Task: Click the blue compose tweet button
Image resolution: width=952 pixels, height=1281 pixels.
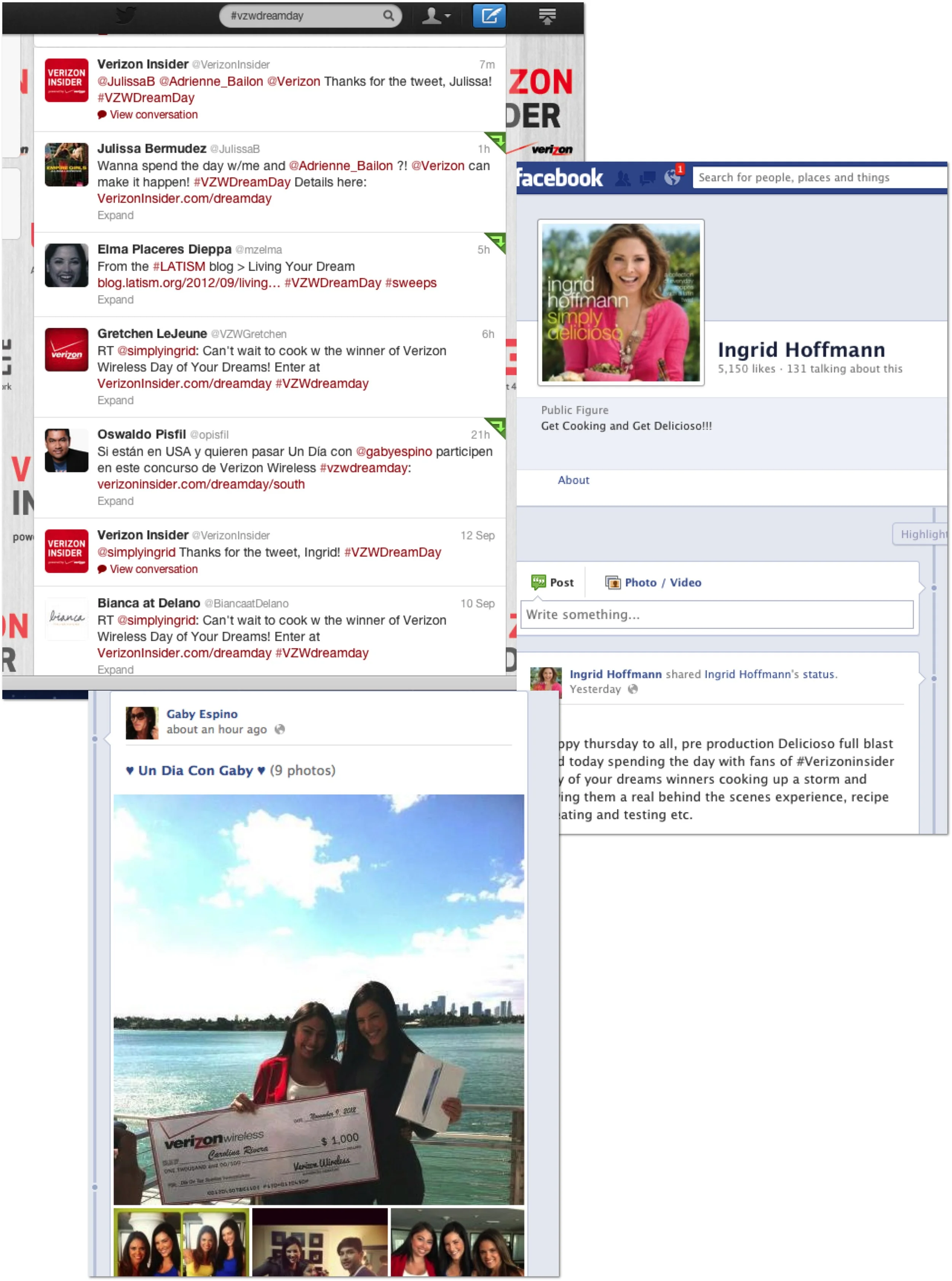Action: click(489, 16)
